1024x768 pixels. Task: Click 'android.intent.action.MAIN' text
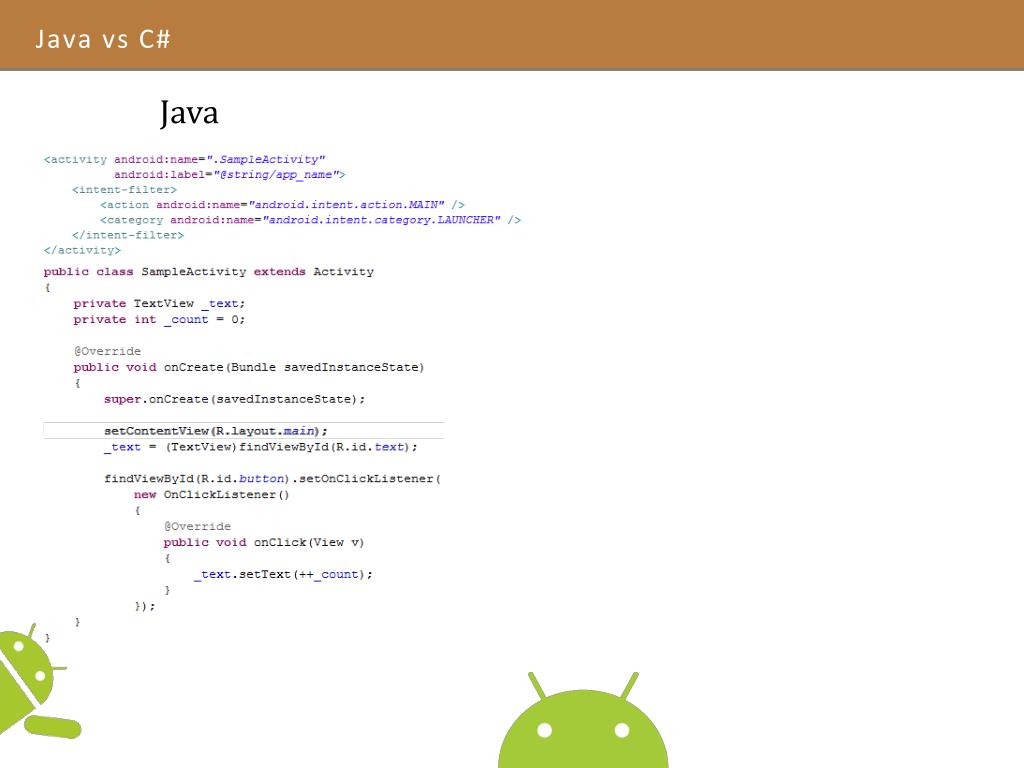point(346,205)
